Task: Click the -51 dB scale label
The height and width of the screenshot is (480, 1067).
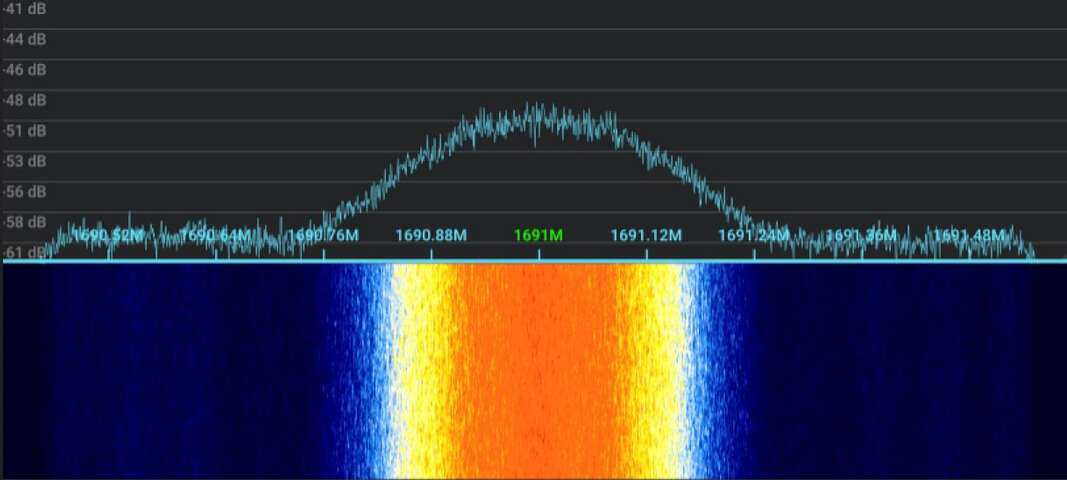Action: click(25, 131)
